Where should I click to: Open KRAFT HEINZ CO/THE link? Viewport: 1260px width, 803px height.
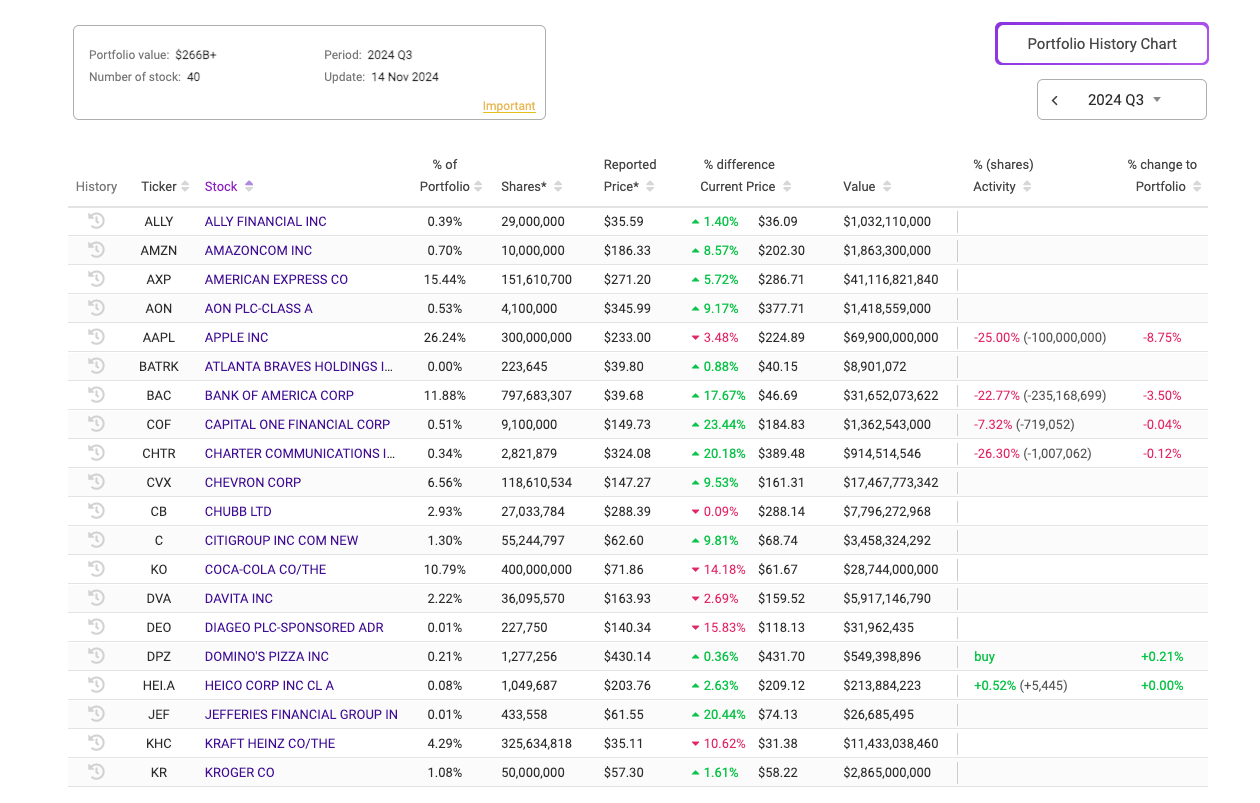point(270,743)
